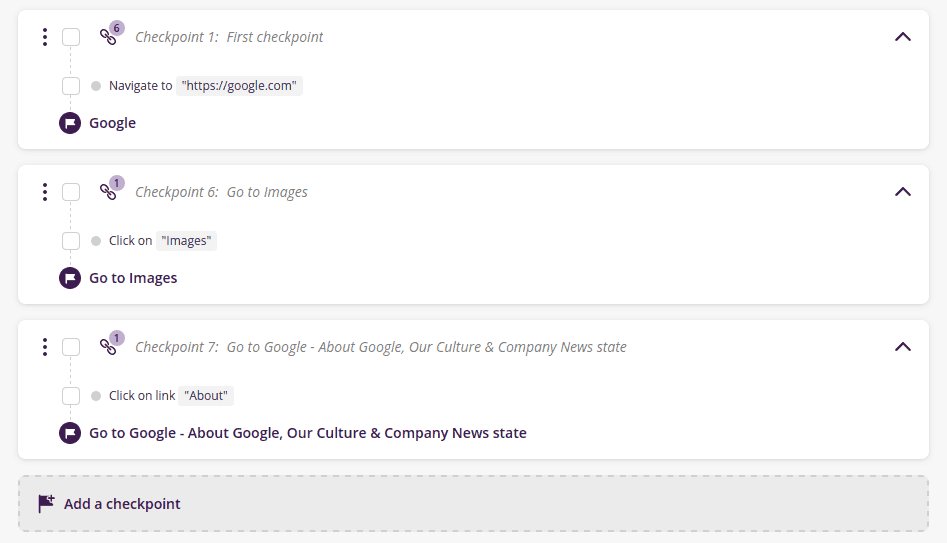Check the Navigate to google.com step checkbox
947x543 pixels.
[71, 86]
